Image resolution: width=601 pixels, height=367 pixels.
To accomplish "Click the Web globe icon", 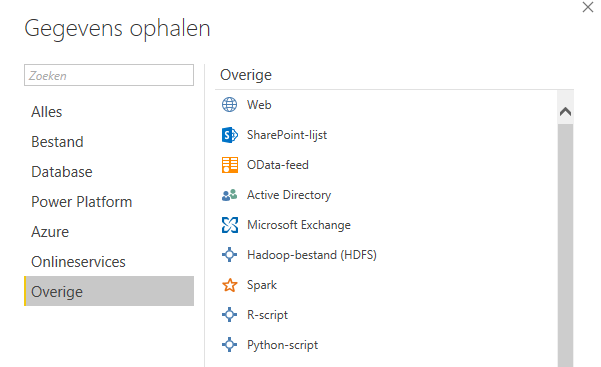I will 229,105.
